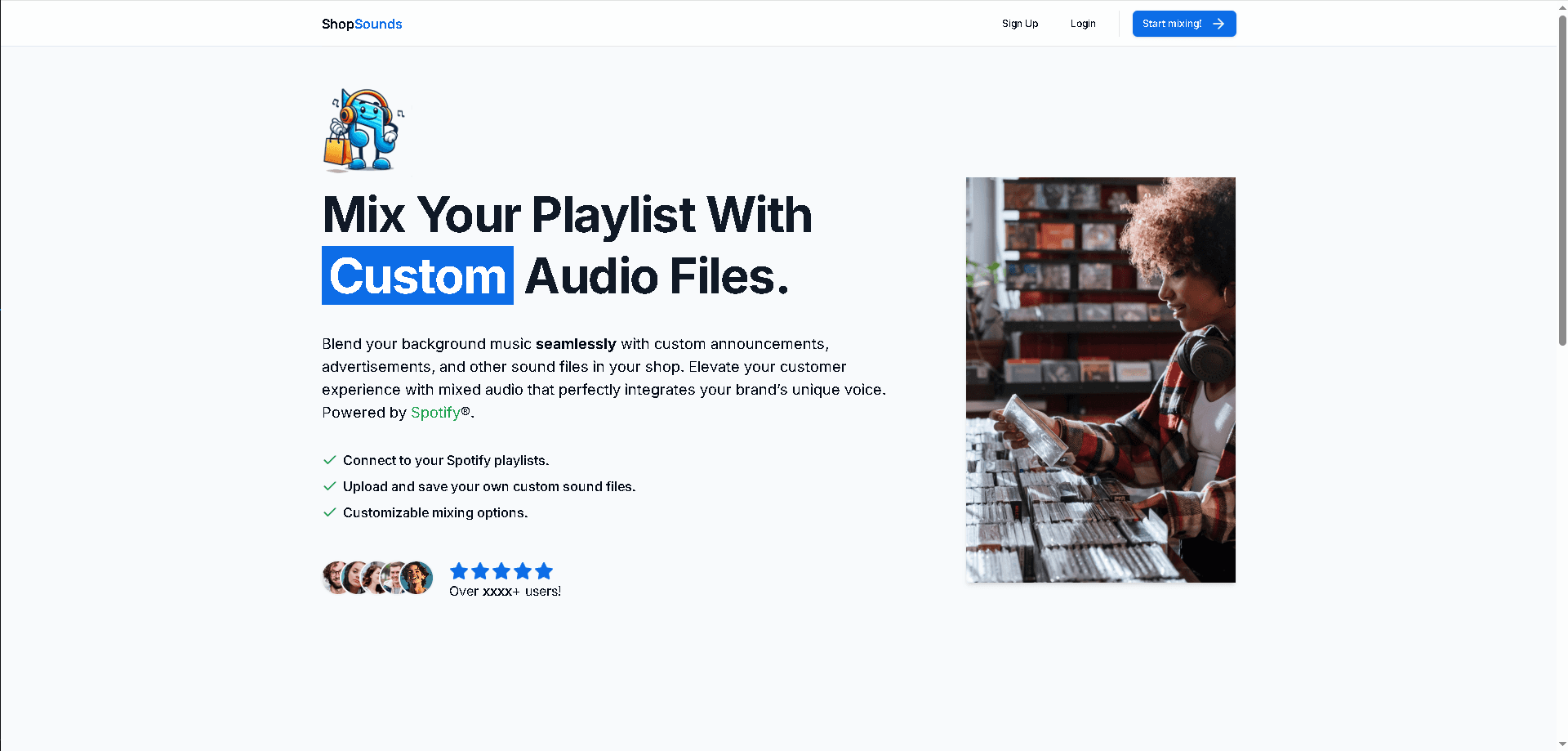The width and height of the screenshot is (1568, 751).
Task: Click the record shop hero photo
Action: click(x=1100, y=379)
